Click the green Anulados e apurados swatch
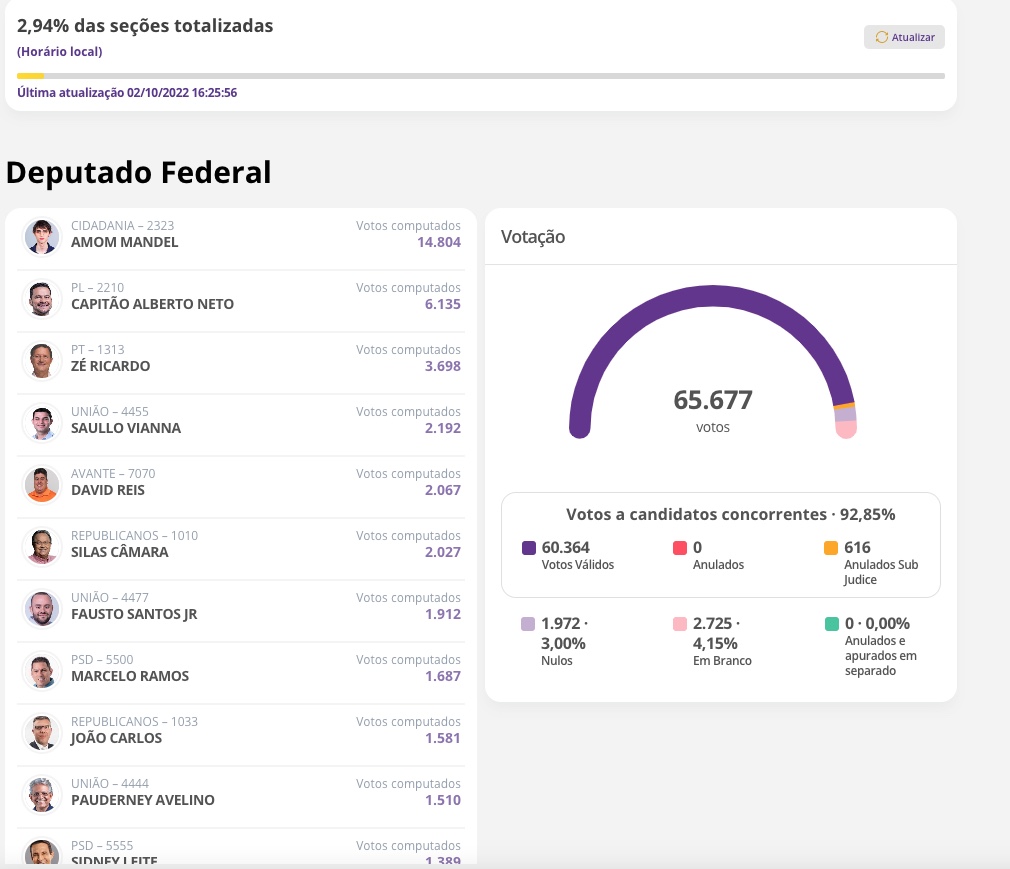1010x869 pixels. [832, 624]
